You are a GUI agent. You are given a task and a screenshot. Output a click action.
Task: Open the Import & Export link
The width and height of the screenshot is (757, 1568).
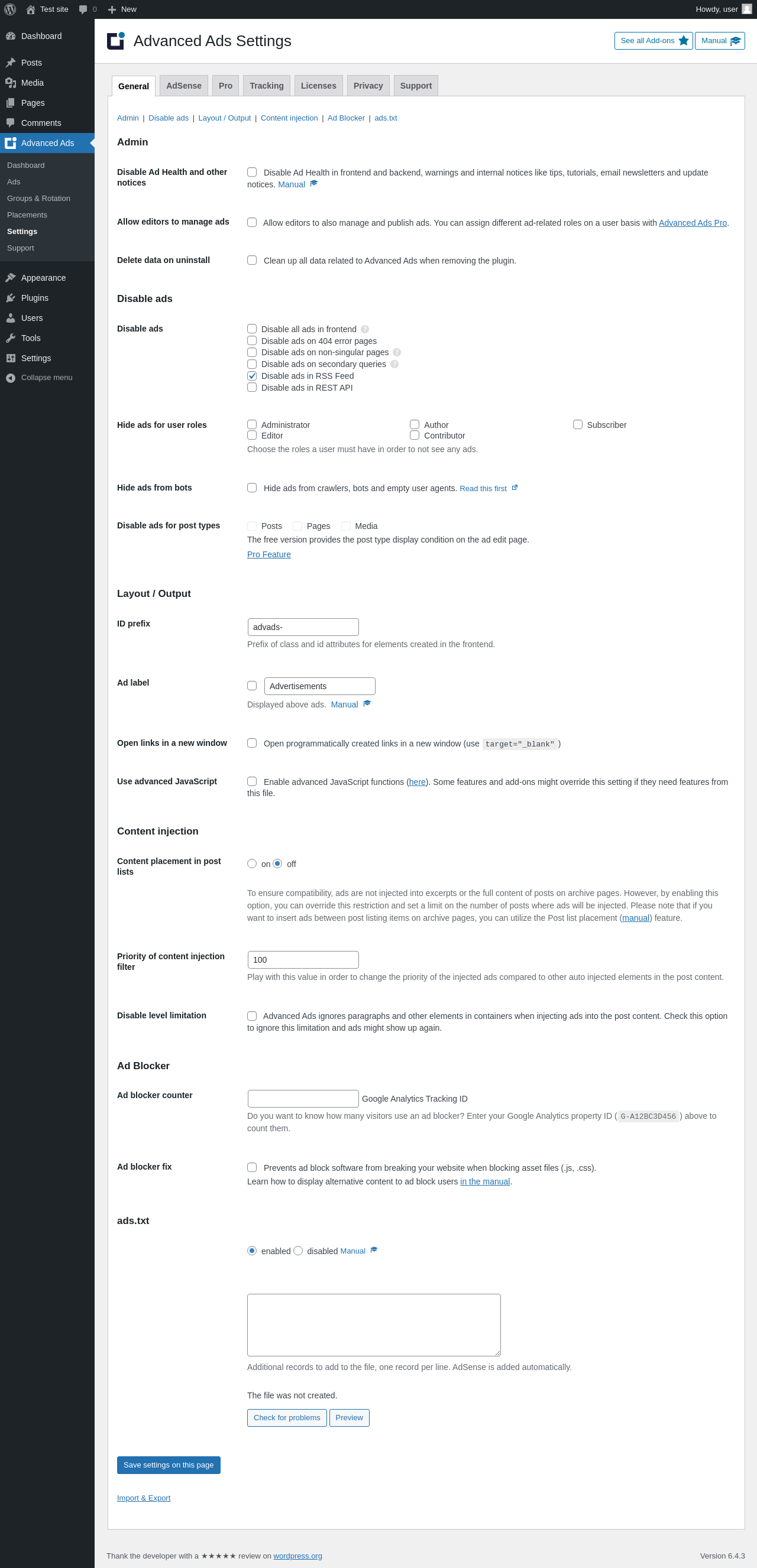pos(144,1498)
